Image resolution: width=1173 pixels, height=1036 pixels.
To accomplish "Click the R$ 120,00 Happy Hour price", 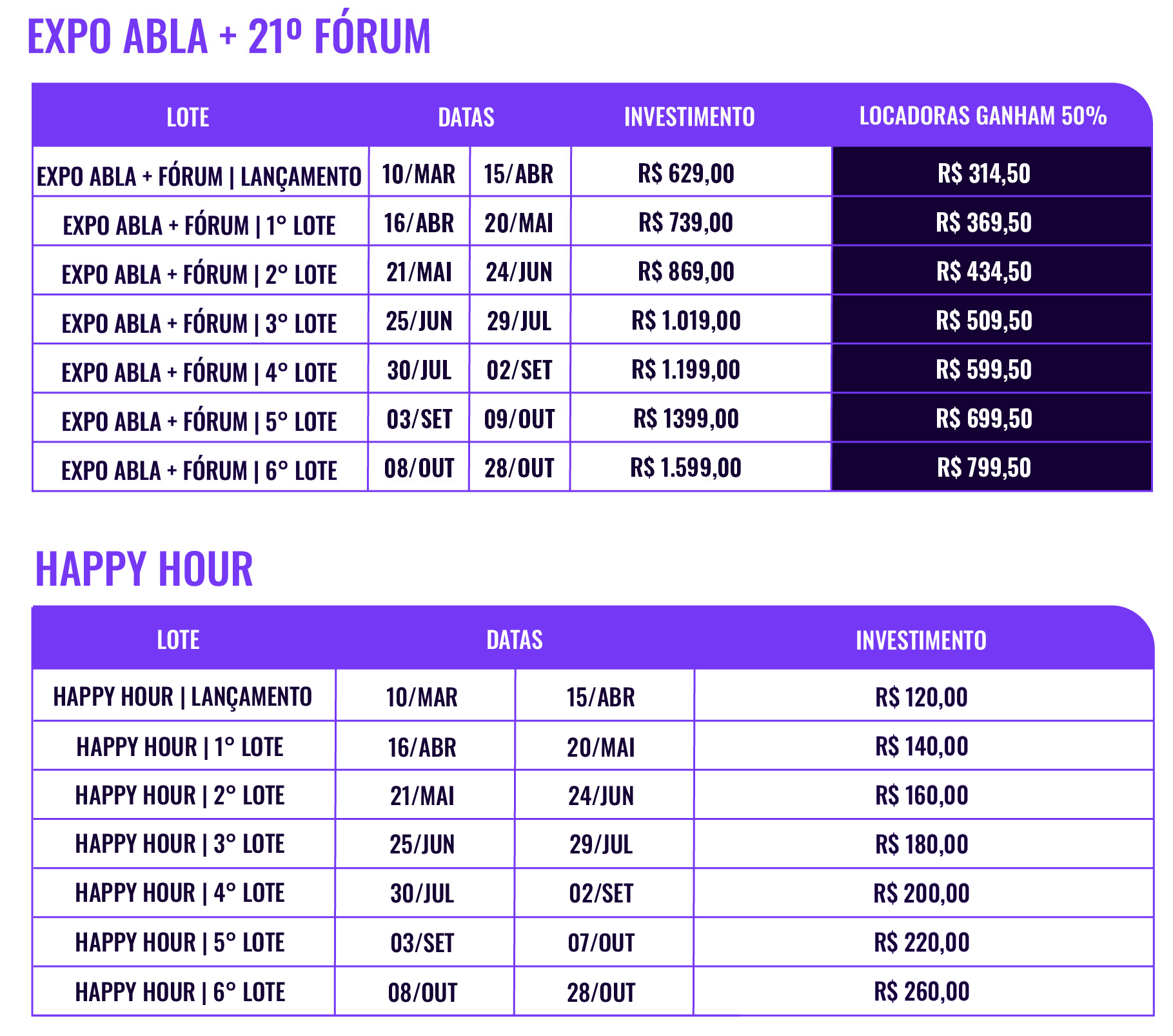I will [x=922, y=697].
